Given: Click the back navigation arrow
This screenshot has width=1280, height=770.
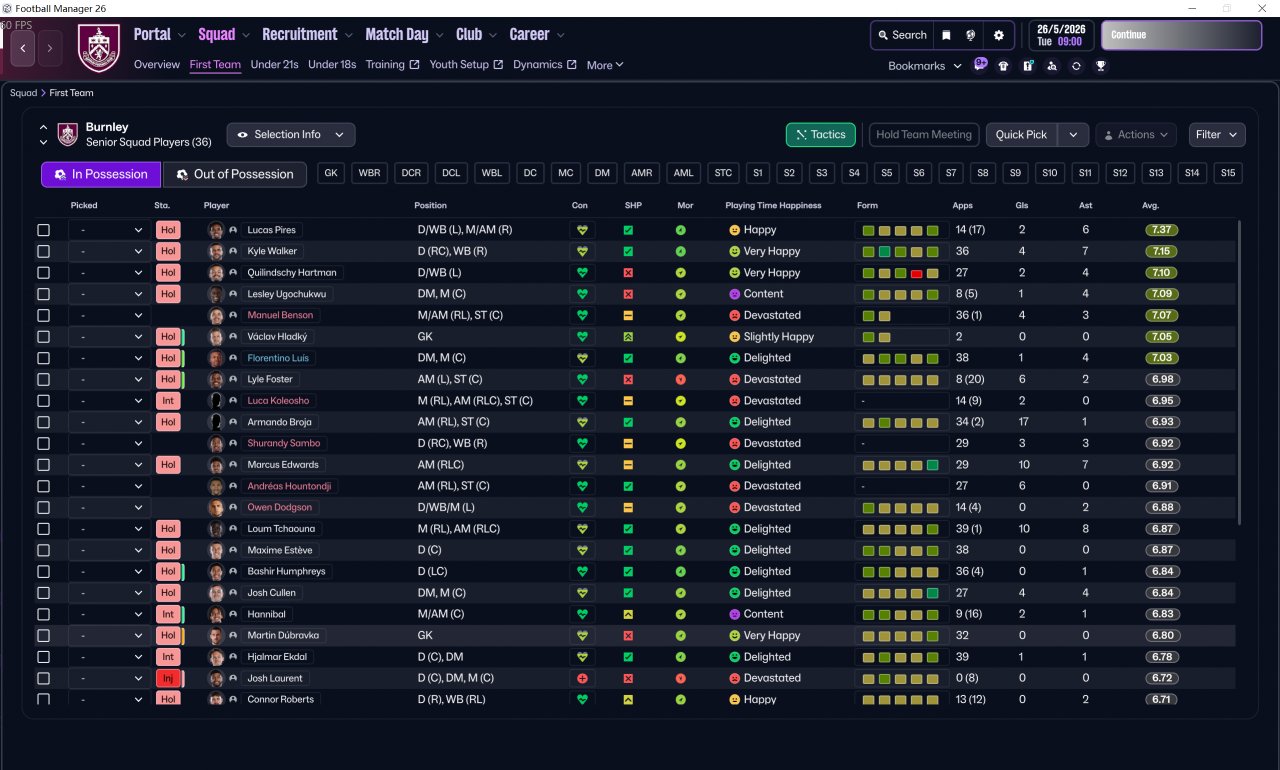Looking at the screenshot, I should click(22, 47).
